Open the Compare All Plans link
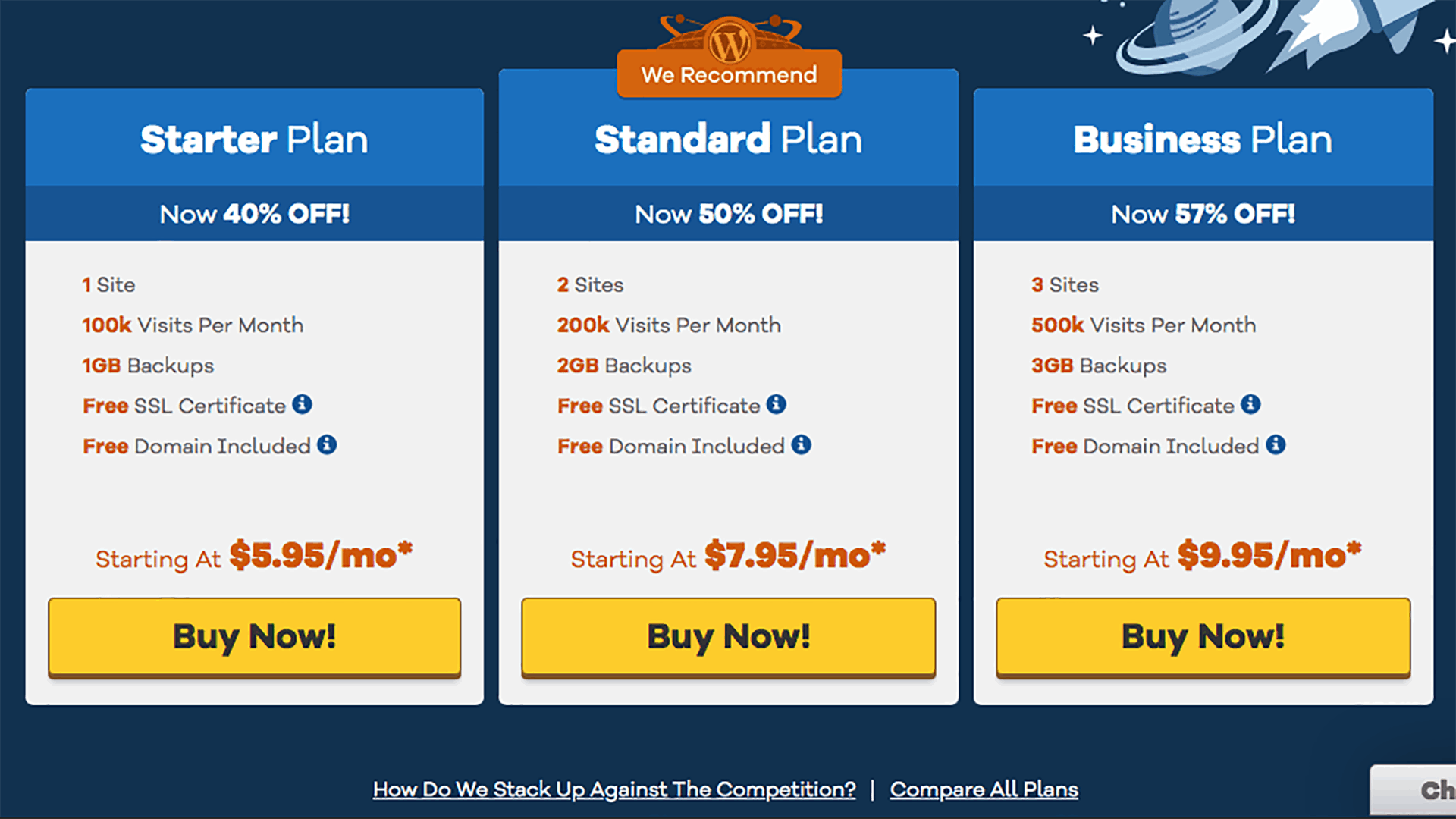The image size is (1456, 819). 984,789
